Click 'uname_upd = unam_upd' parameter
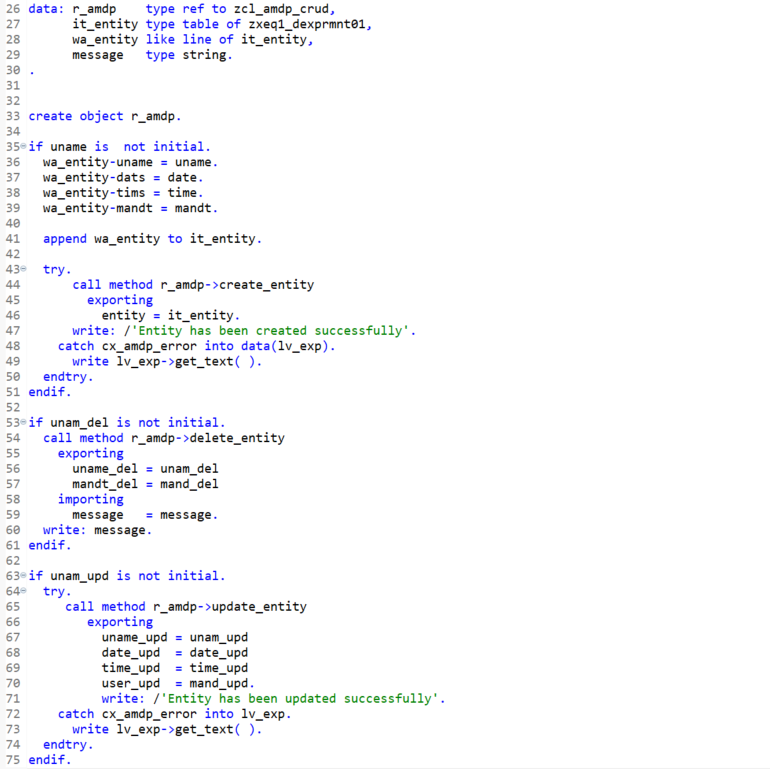Image resolution: width=770 pixels, height=769 pixels. coord(175,637)
